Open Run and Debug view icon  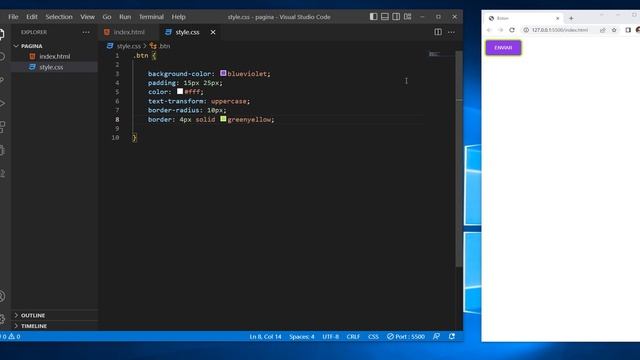point(2,103)
